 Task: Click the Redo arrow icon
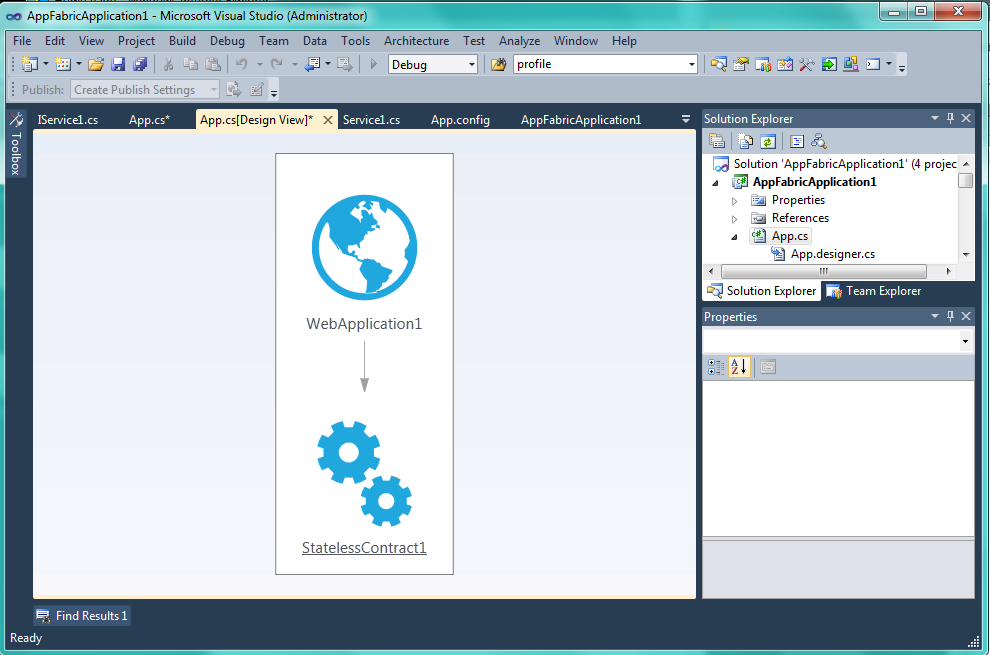pyautogui.click(x=277, y=64)
